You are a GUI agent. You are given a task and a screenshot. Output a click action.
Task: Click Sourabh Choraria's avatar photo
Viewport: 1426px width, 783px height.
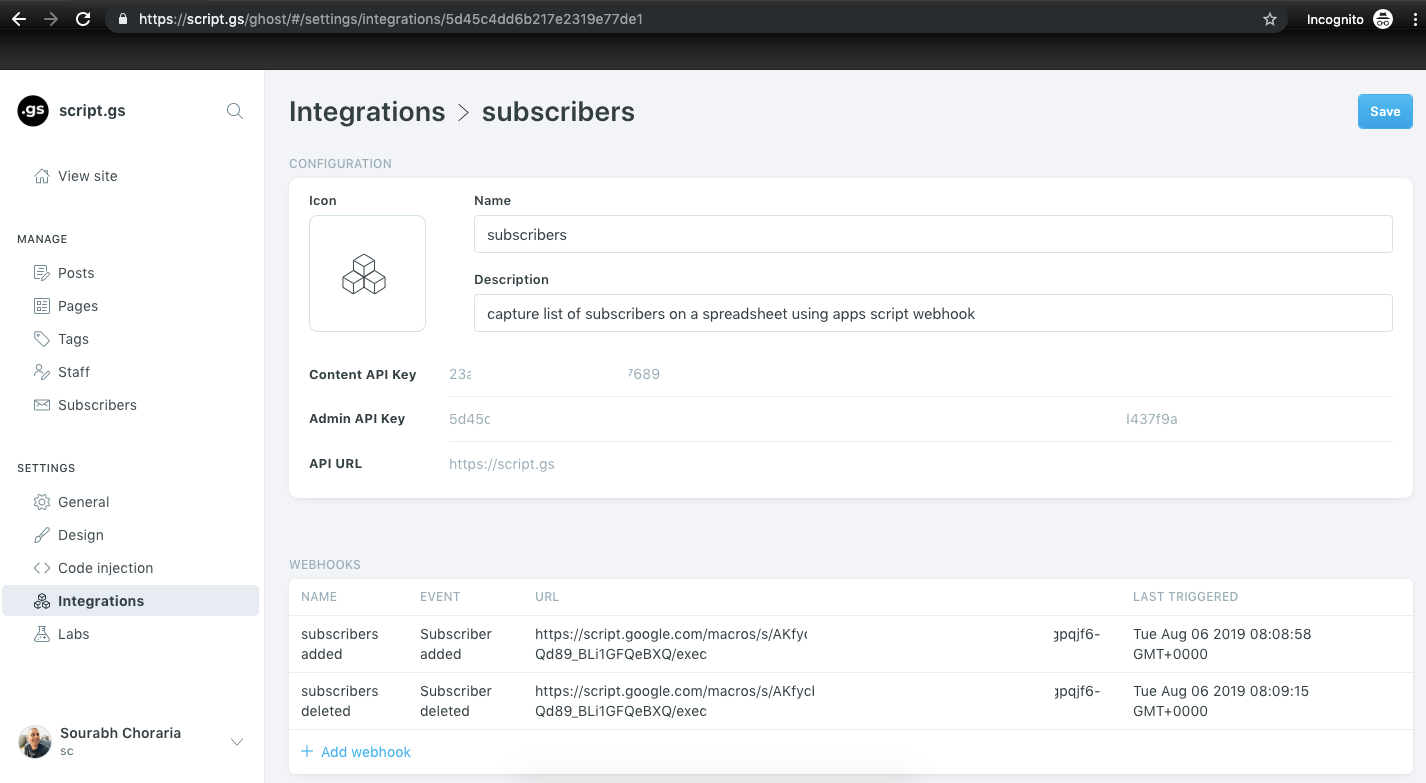pos(35,742)
